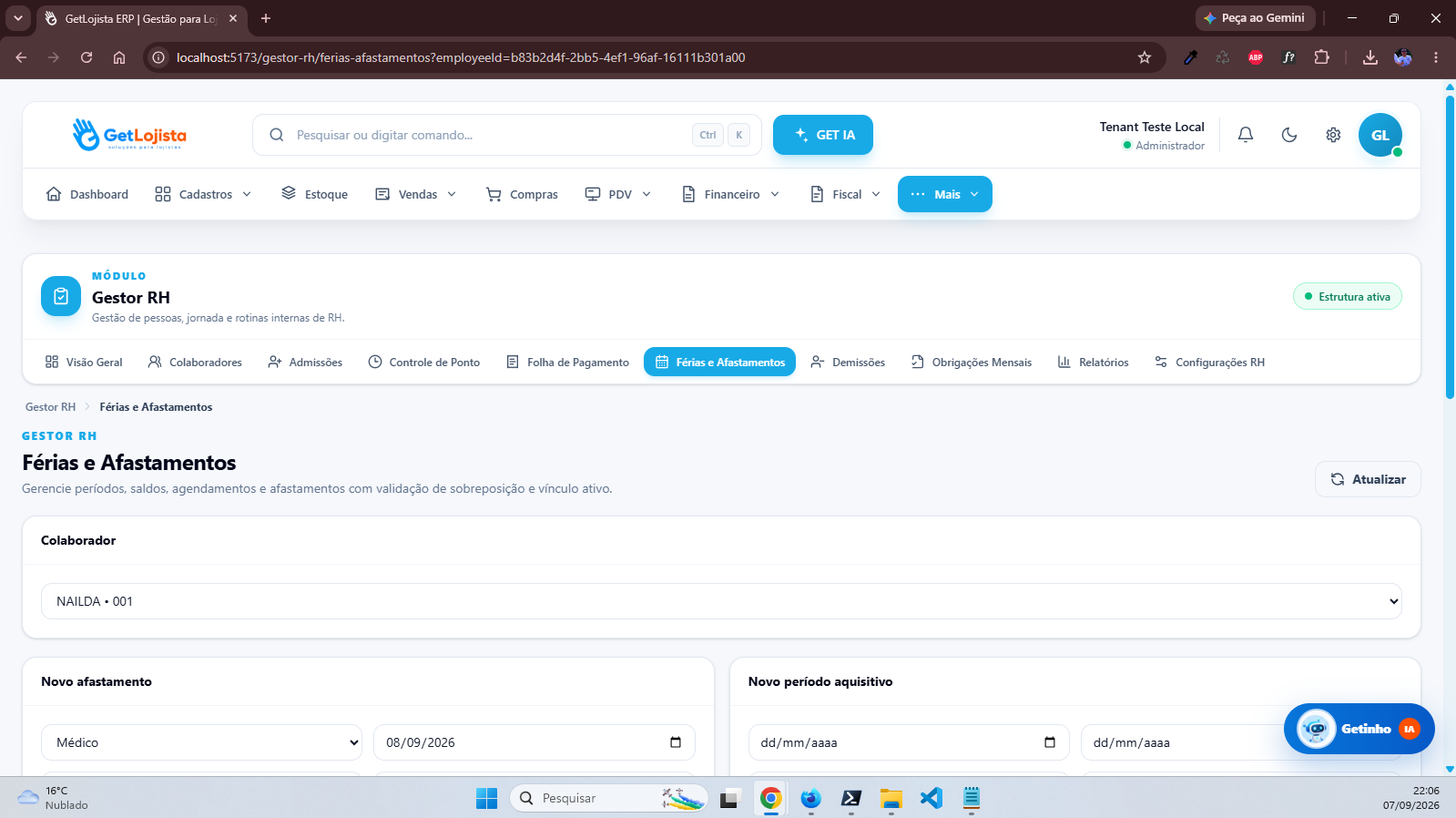
Task: Open File Explorer from taskbar
Action: point(891,798)
